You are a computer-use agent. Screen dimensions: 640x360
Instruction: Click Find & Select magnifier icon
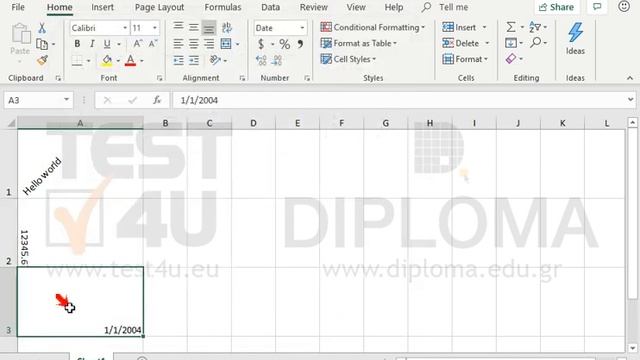click(536, 42)
